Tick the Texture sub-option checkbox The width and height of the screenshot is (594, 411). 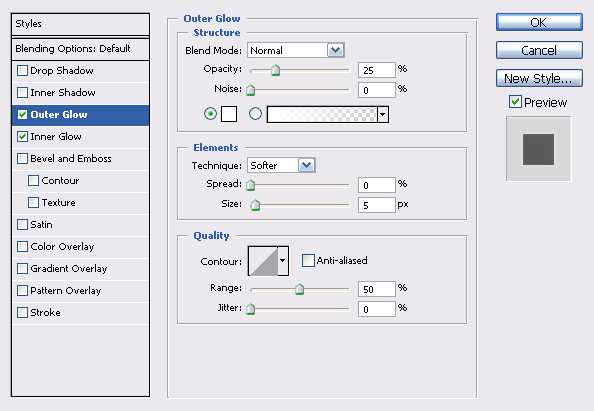tap(33, 202)
